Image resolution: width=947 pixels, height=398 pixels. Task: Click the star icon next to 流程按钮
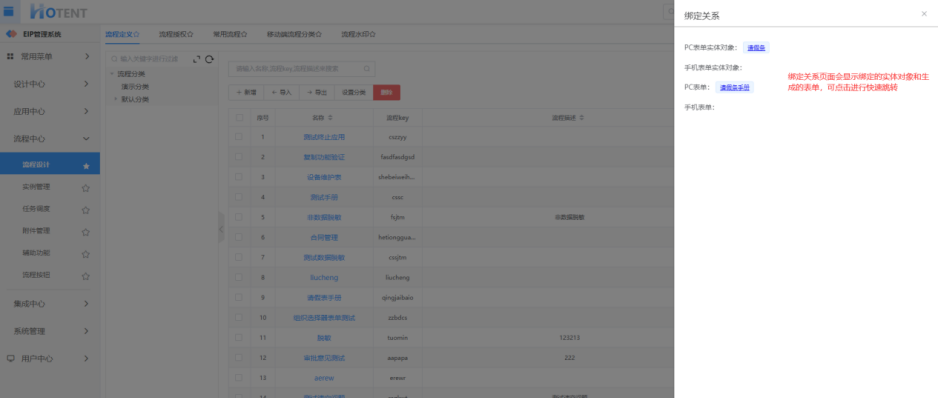tap(86, 276)
